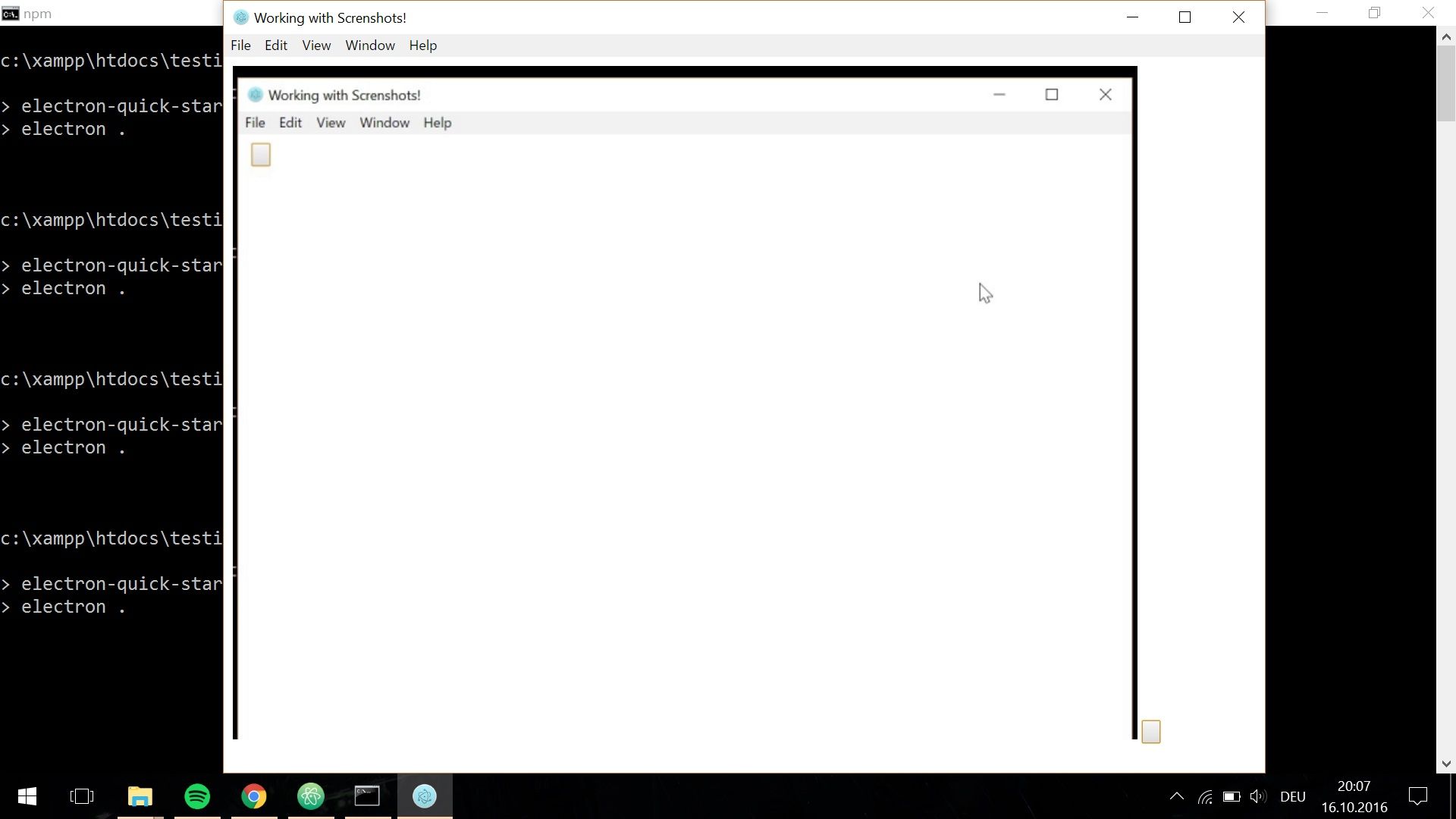Launch Spotify from taskbar
Screen dimensions: 1456x819
tap(197, 796)
